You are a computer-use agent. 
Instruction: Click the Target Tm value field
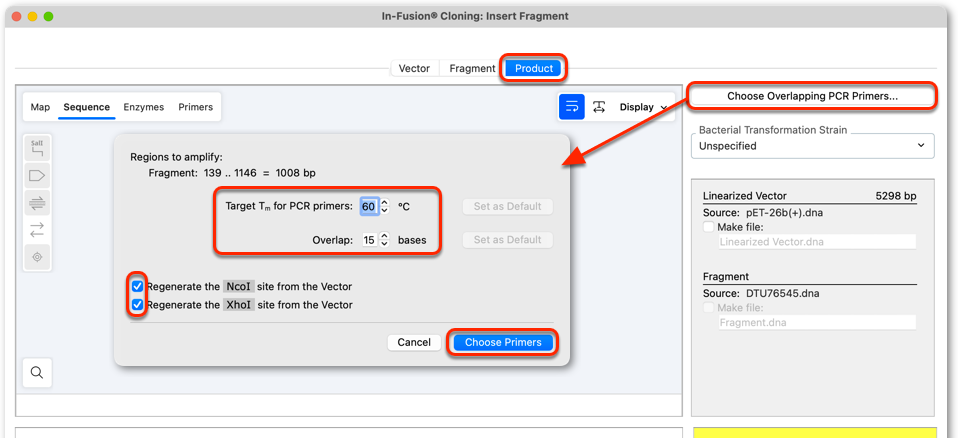(x=369, y=206)
